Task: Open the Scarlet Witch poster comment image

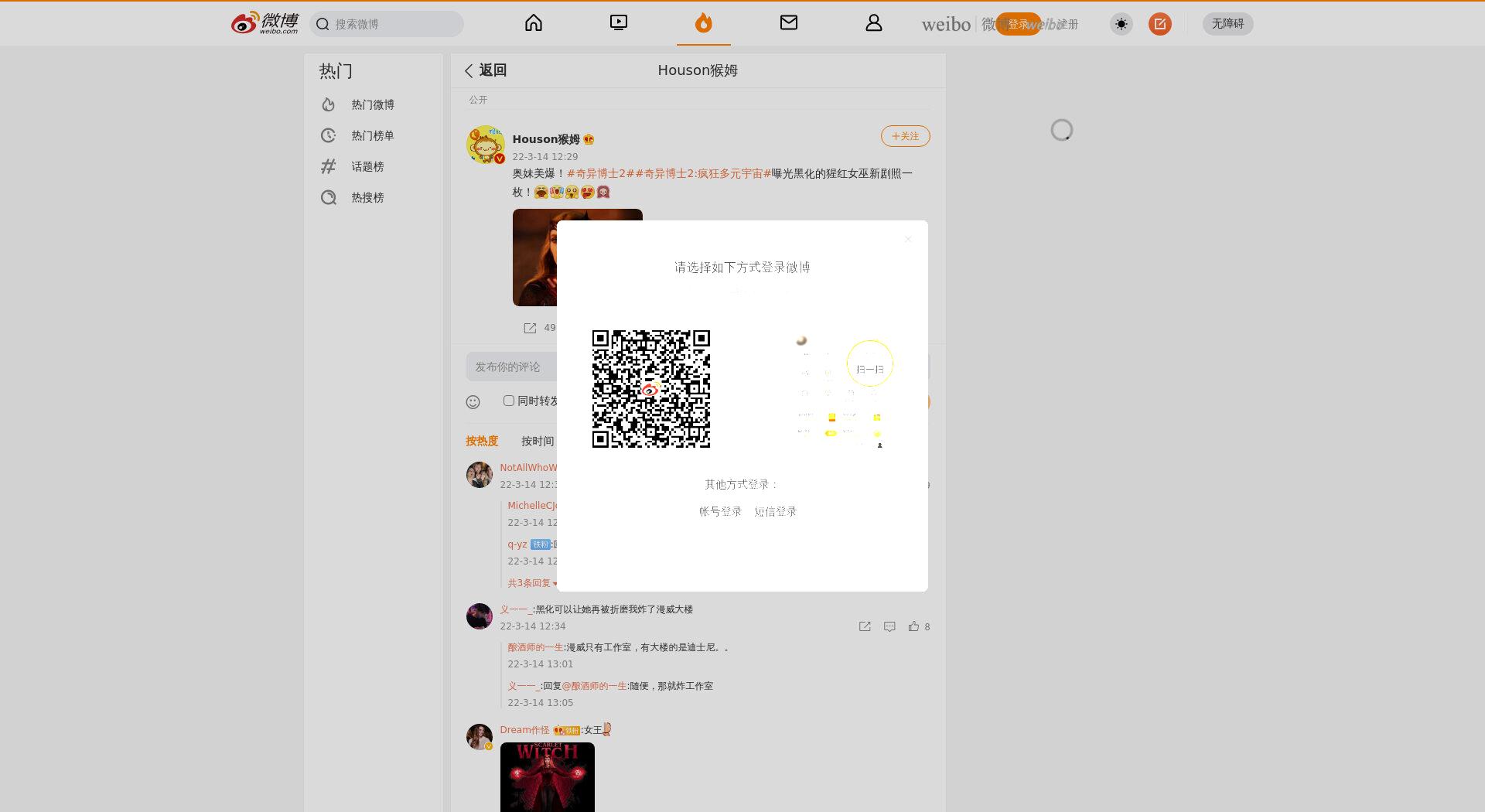Action: (x=548, y=777)
